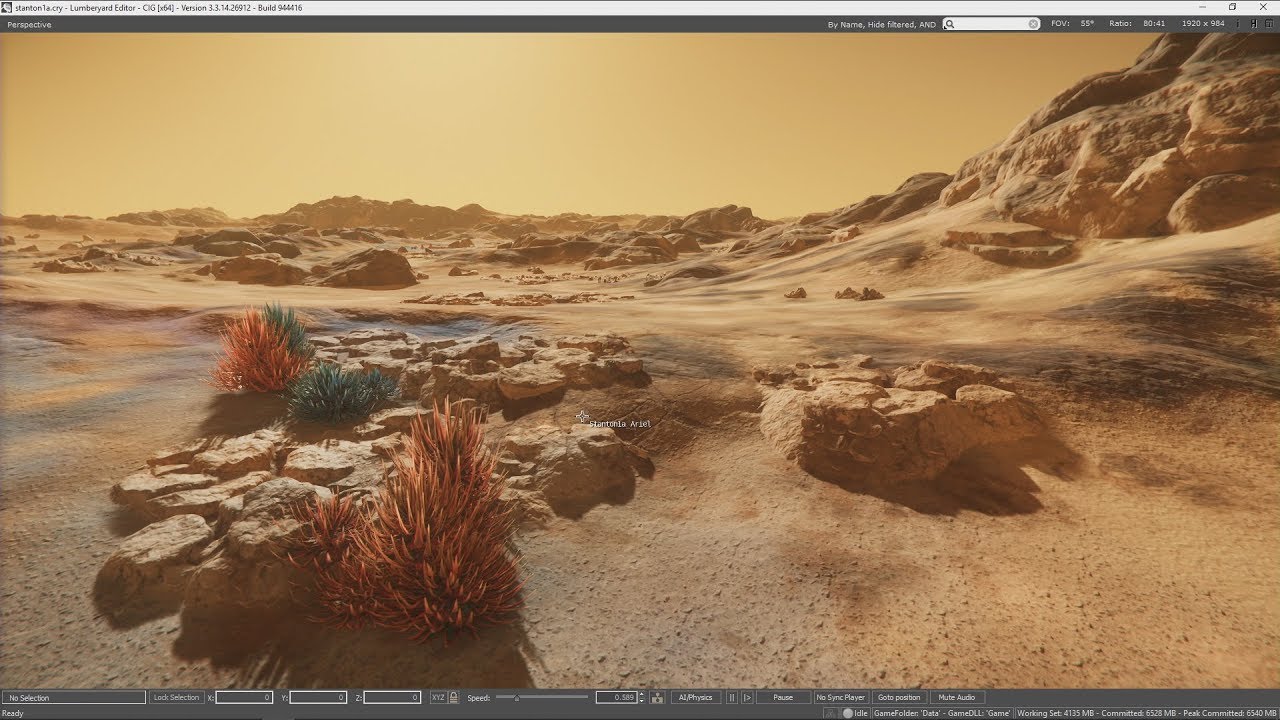
Task: Open the FOV 55° setting
Action: pyautogui.click(x=1072, y=24)
